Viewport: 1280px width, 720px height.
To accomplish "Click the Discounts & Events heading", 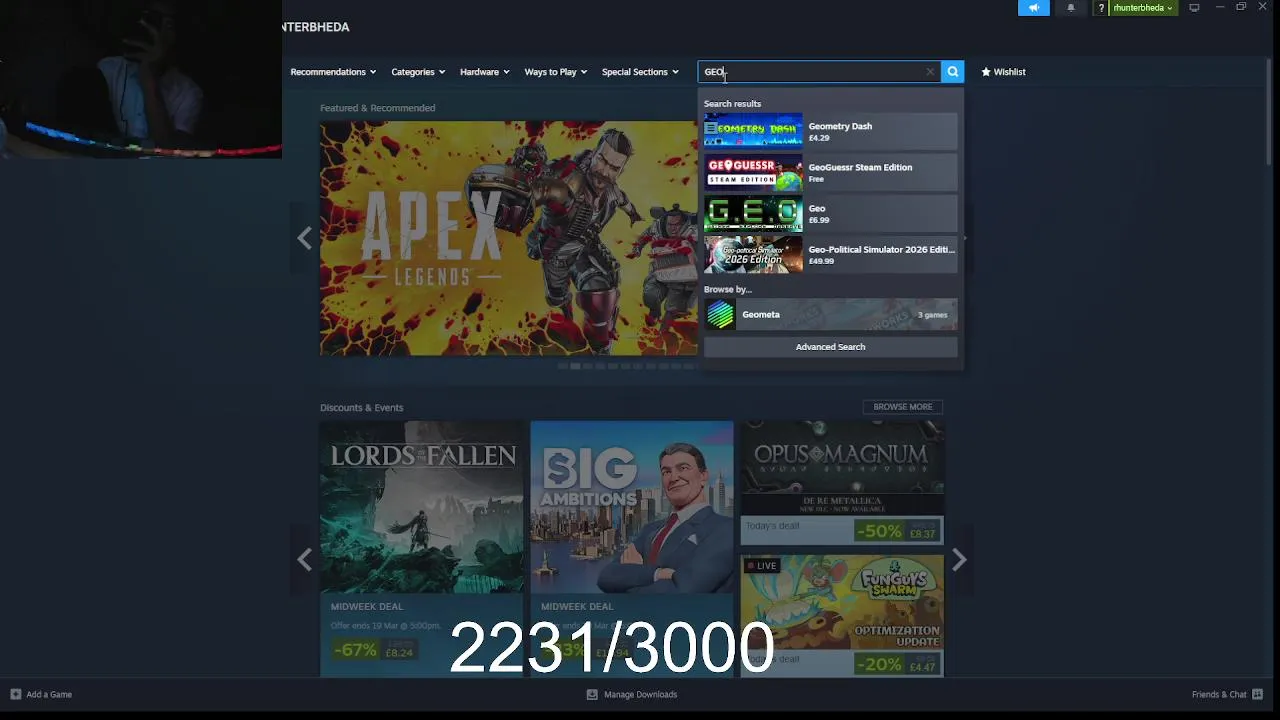I will pyautogui.click(x=361, y=408).
